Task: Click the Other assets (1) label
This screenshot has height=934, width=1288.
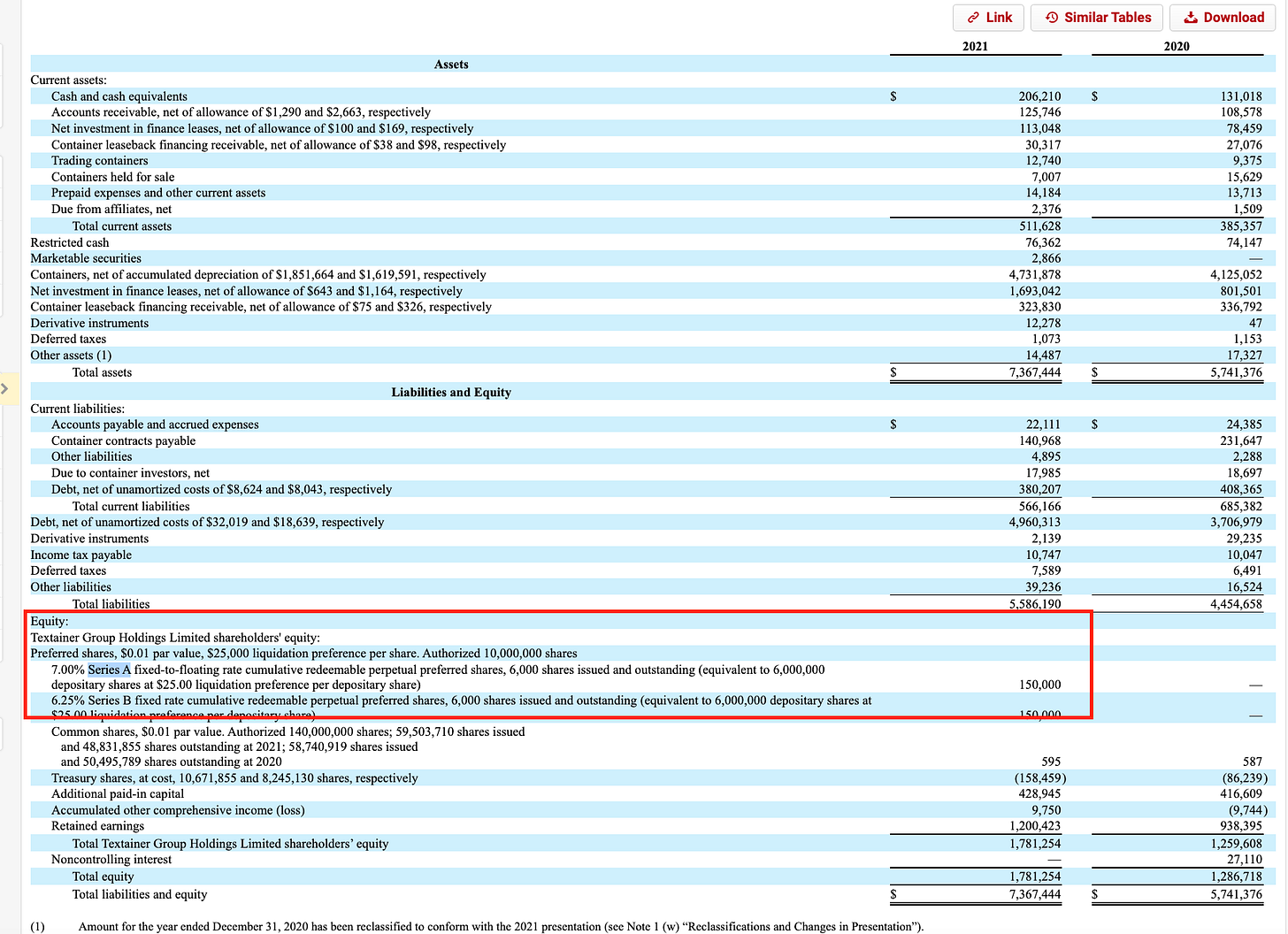Action: point(71,356)
